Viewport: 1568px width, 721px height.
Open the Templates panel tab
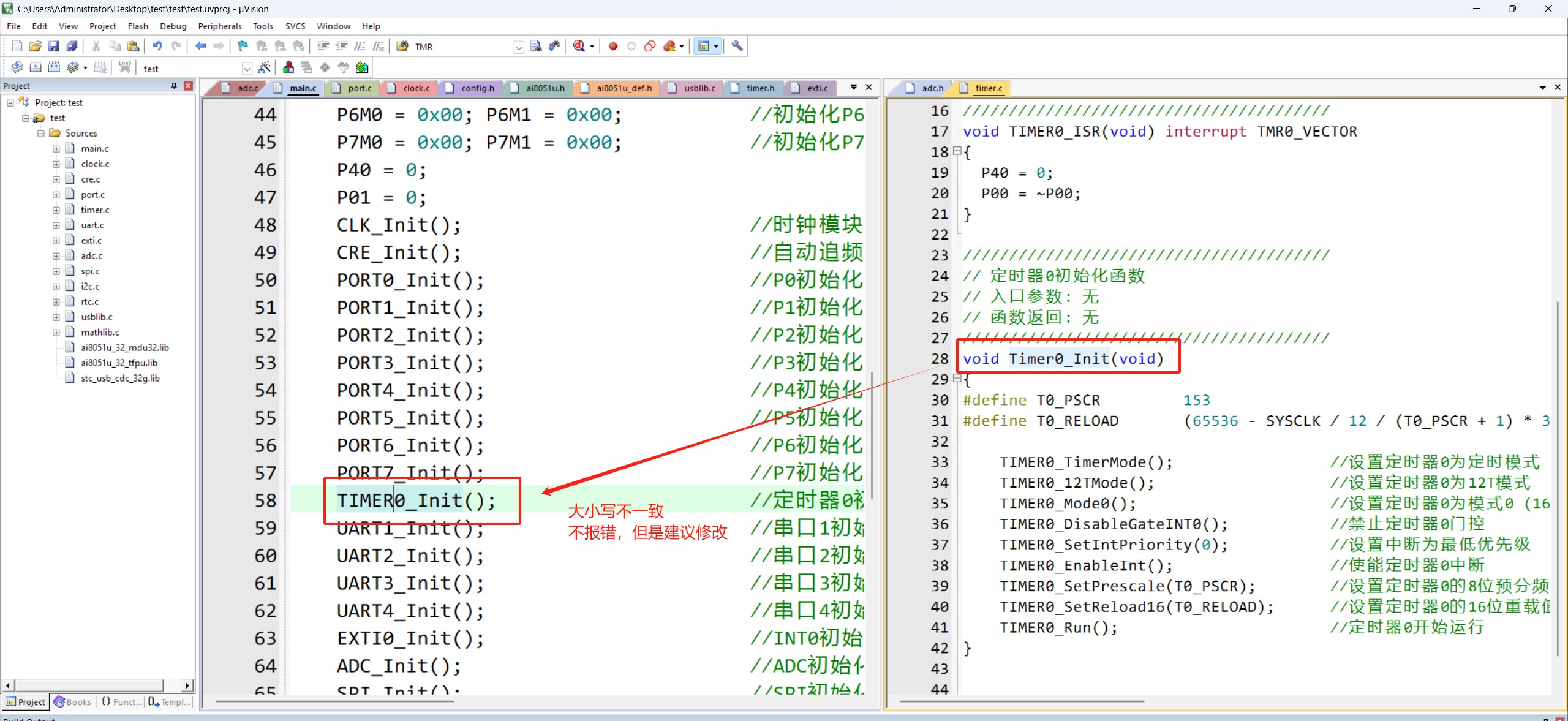(x=170, y=702)
